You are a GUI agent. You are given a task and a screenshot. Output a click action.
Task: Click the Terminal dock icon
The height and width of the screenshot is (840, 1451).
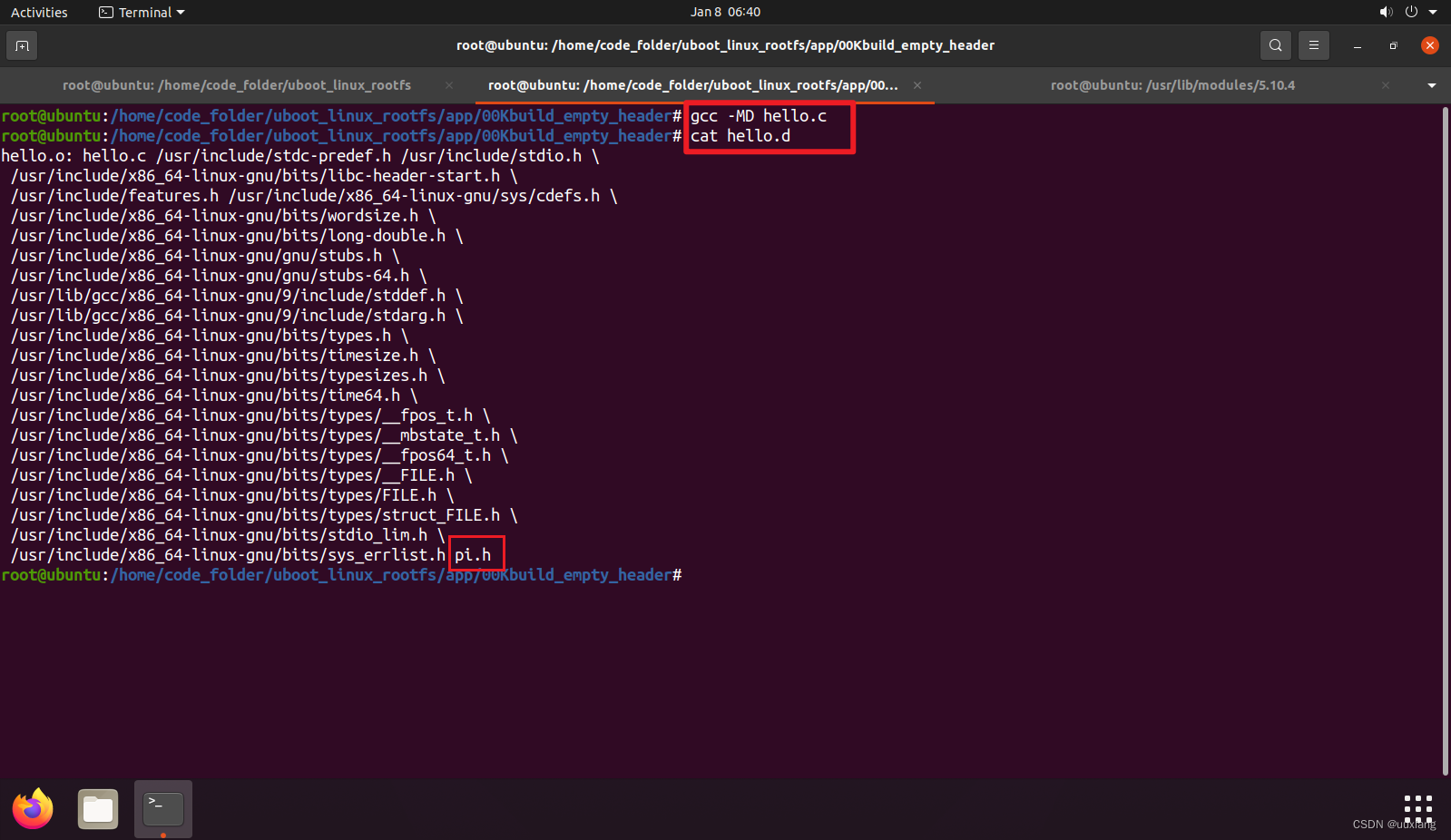(163, 809)
